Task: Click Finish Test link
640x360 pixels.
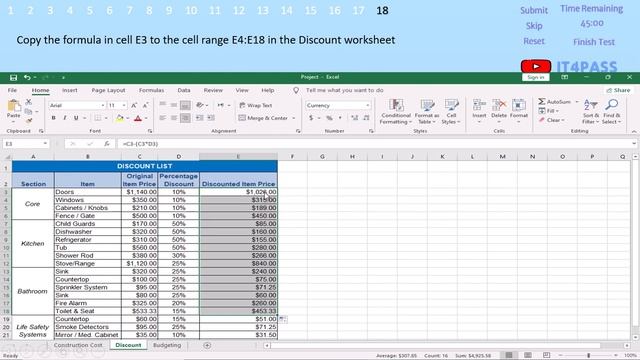Action: pyautogui.click(x=593, y=42)
